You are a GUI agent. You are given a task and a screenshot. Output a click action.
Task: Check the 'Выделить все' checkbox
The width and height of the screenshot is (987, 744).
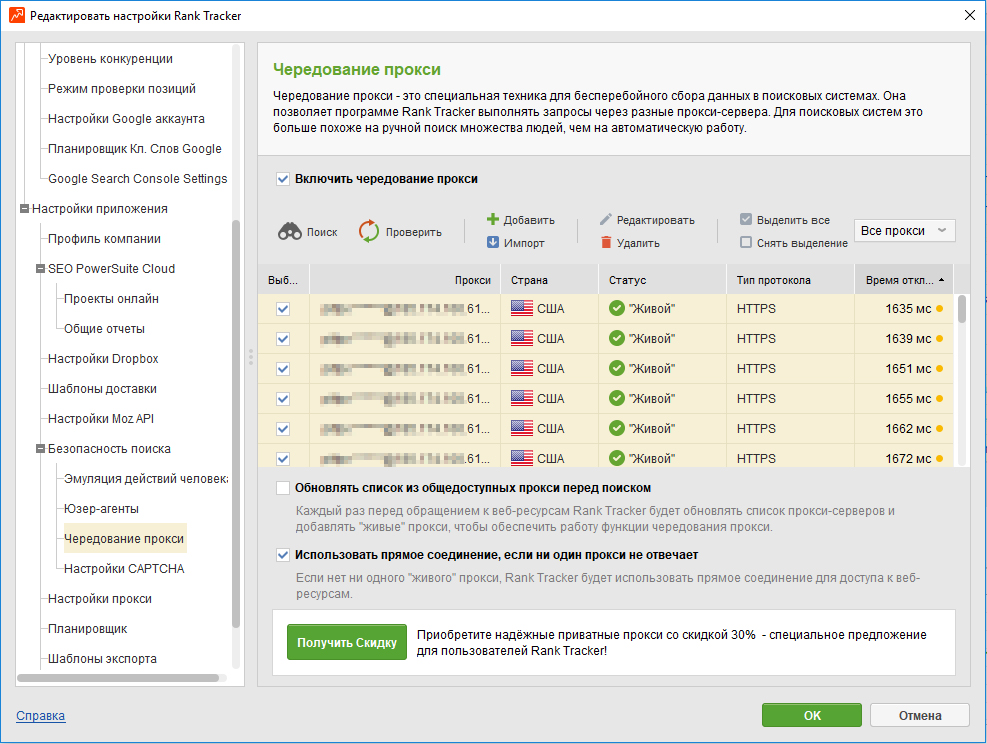tap(746, 220)
